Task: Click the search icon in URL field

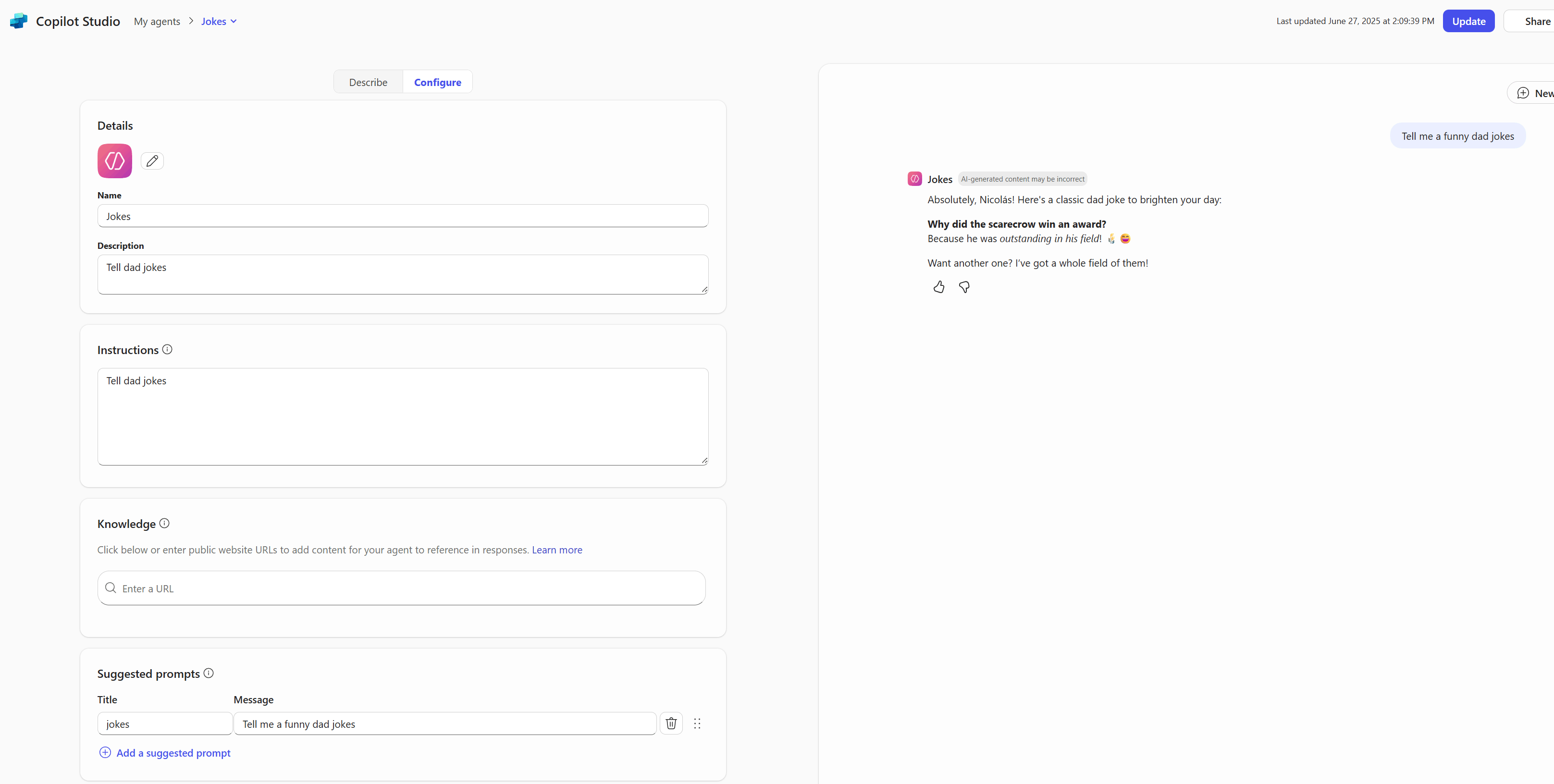Action: 111,588
